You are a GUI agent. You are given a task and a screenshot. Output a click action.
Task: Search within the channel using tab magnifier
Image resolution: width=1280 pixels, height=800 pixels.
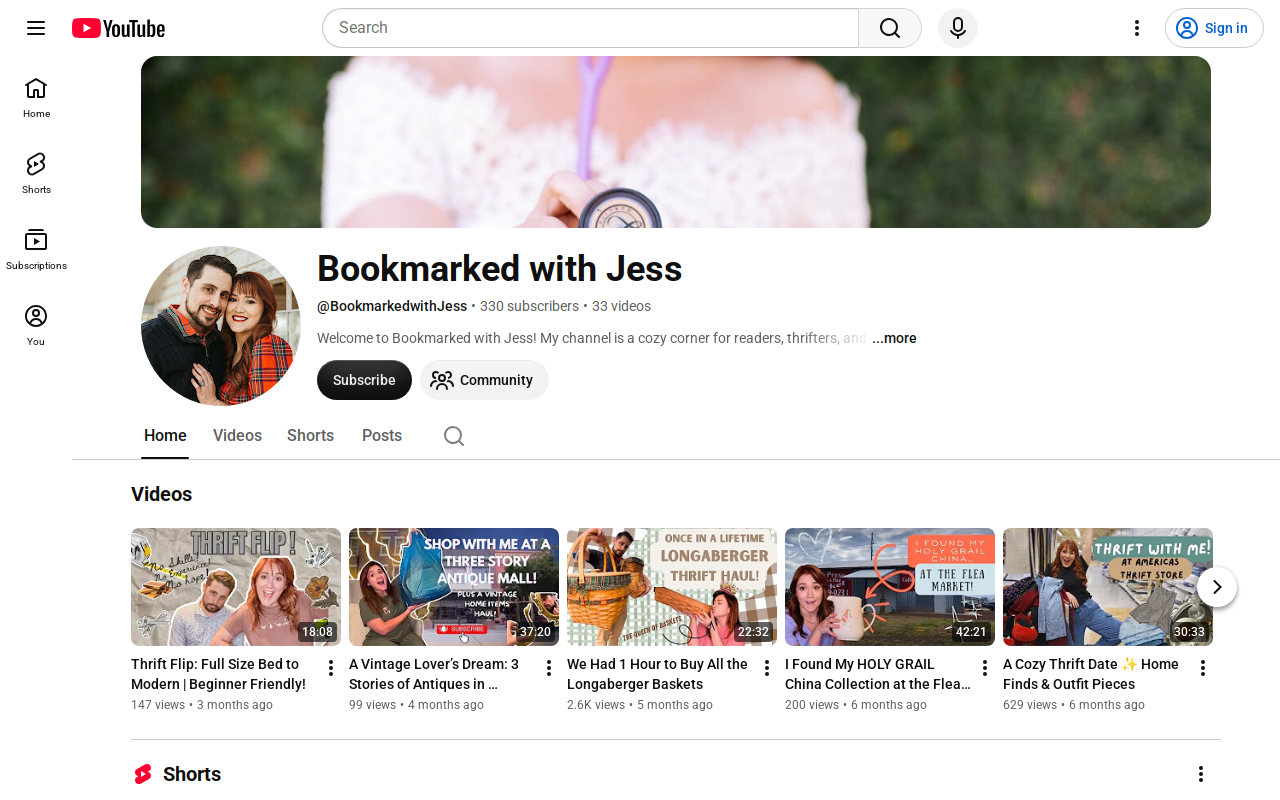[454, 436]
